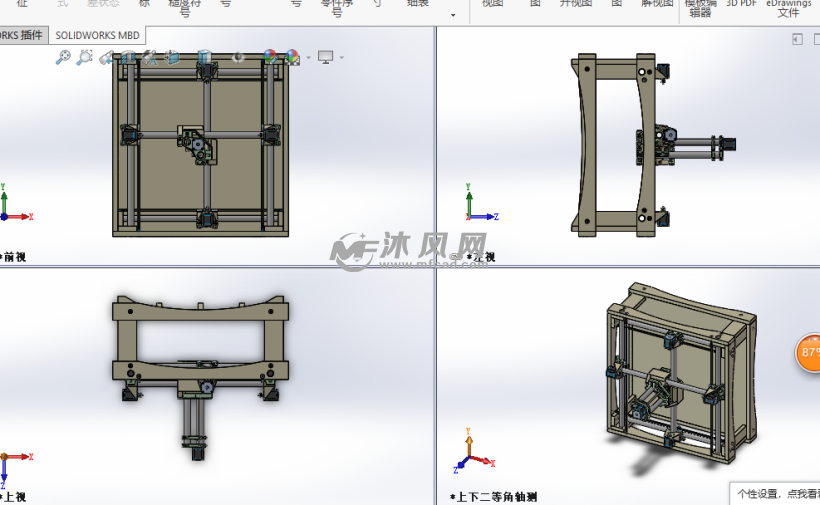Switch to the SOLIDWORKS 插件 tab
Screen dimensions: 820x505
pos(22,35)
